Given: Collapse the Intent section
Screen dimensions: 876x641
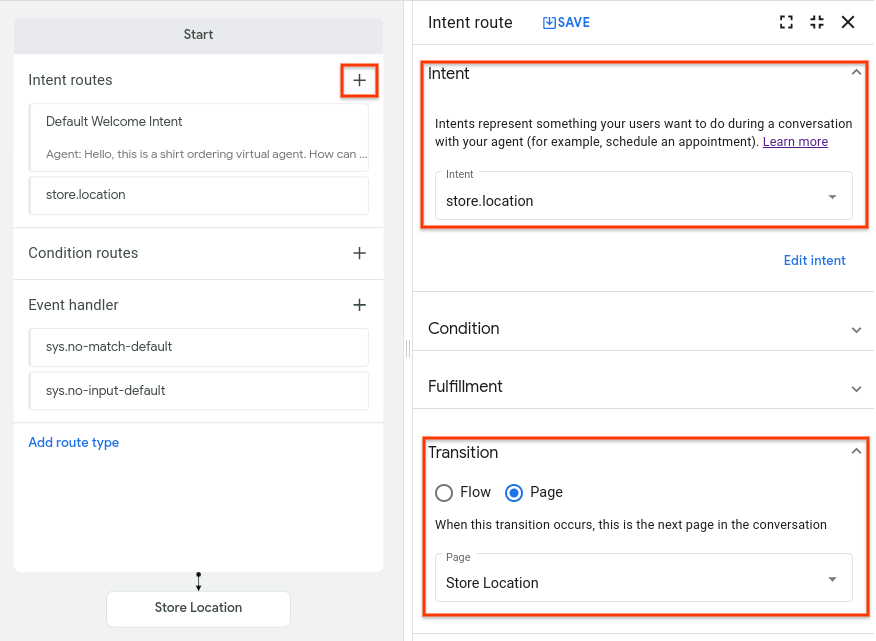Looking at the screenshot, I should (855, 72).
